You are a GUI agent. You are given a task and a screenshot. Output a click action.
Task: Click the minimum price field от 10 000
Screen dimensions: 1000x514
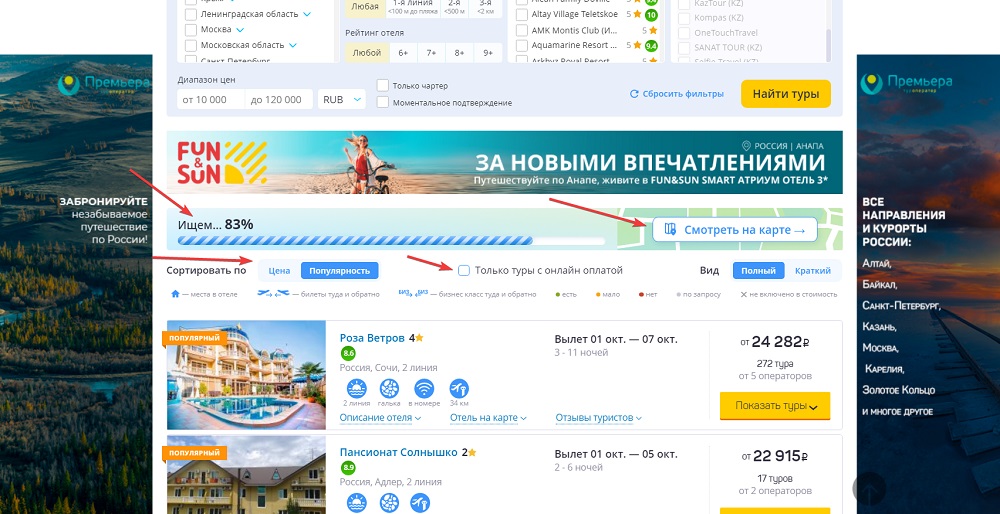tap(211, 99)
